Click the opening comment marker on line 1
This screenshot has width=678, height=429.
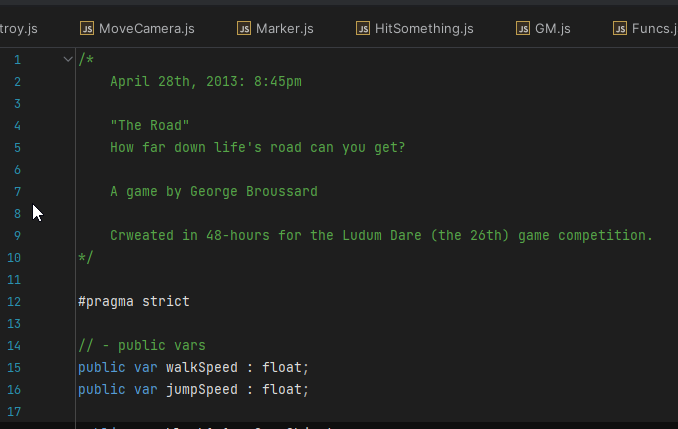click(x=86, y=59)
